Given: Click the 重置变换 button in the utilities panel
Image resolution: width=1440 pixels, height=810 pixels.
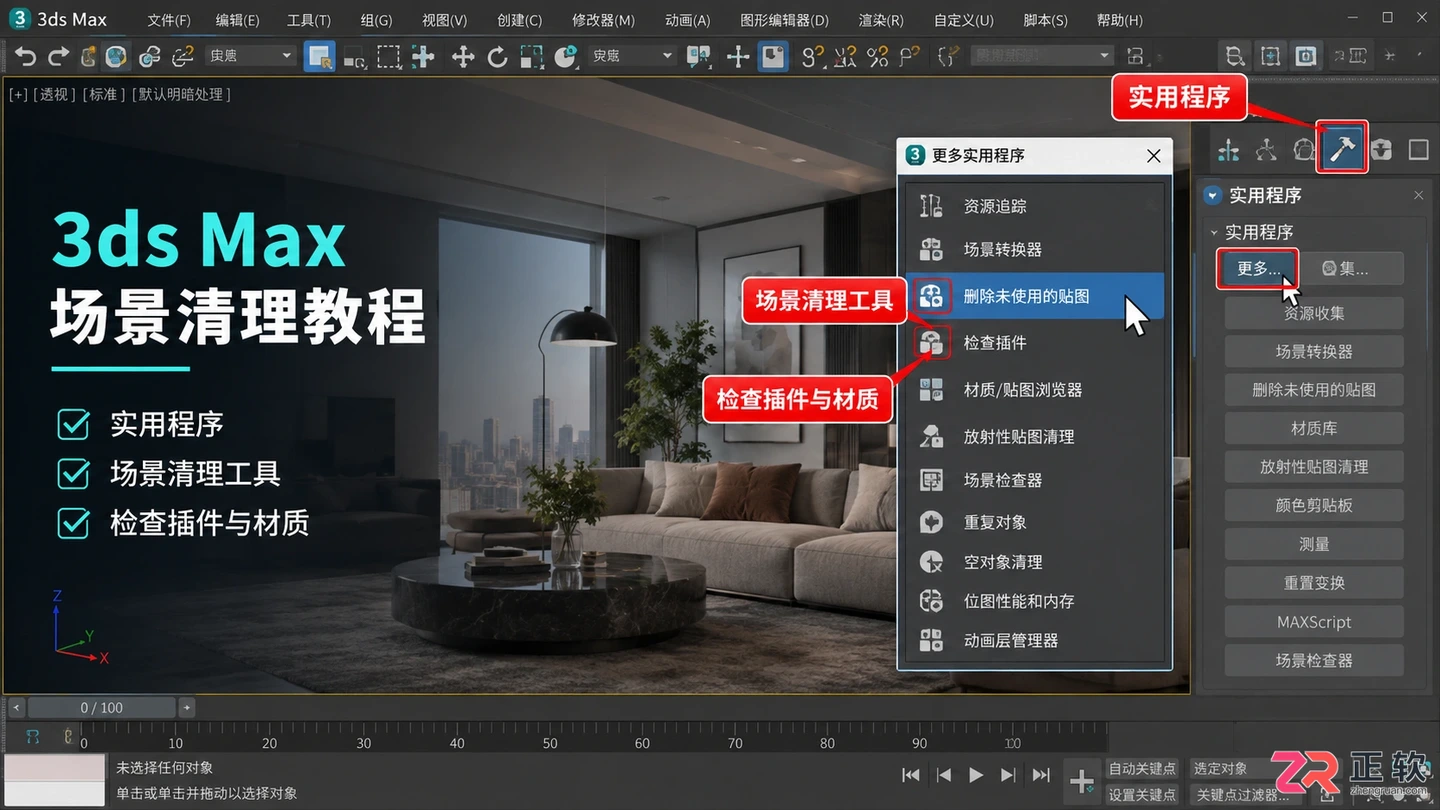Looking at the screenshot, I should (x=1314, y=583).
